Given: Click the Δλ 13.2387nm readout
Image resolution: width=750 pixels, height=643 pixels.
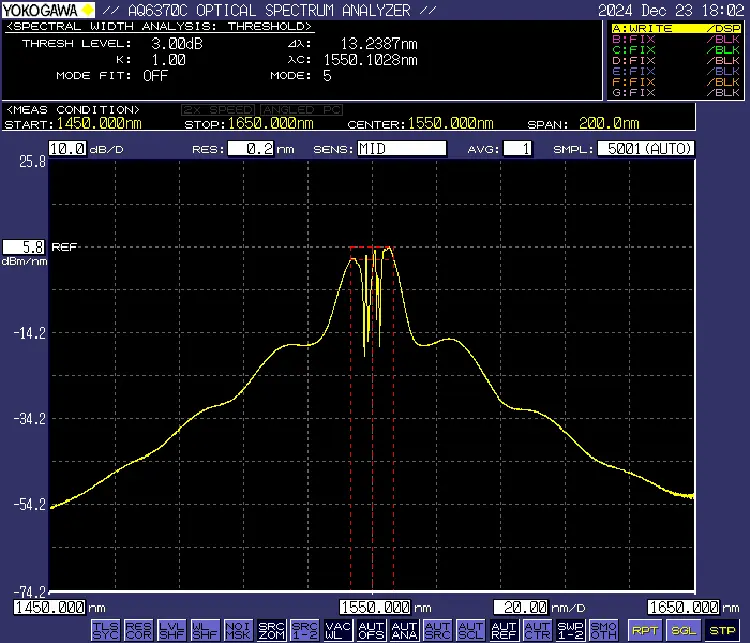Looking at the screenshot, I should [379, 44].
